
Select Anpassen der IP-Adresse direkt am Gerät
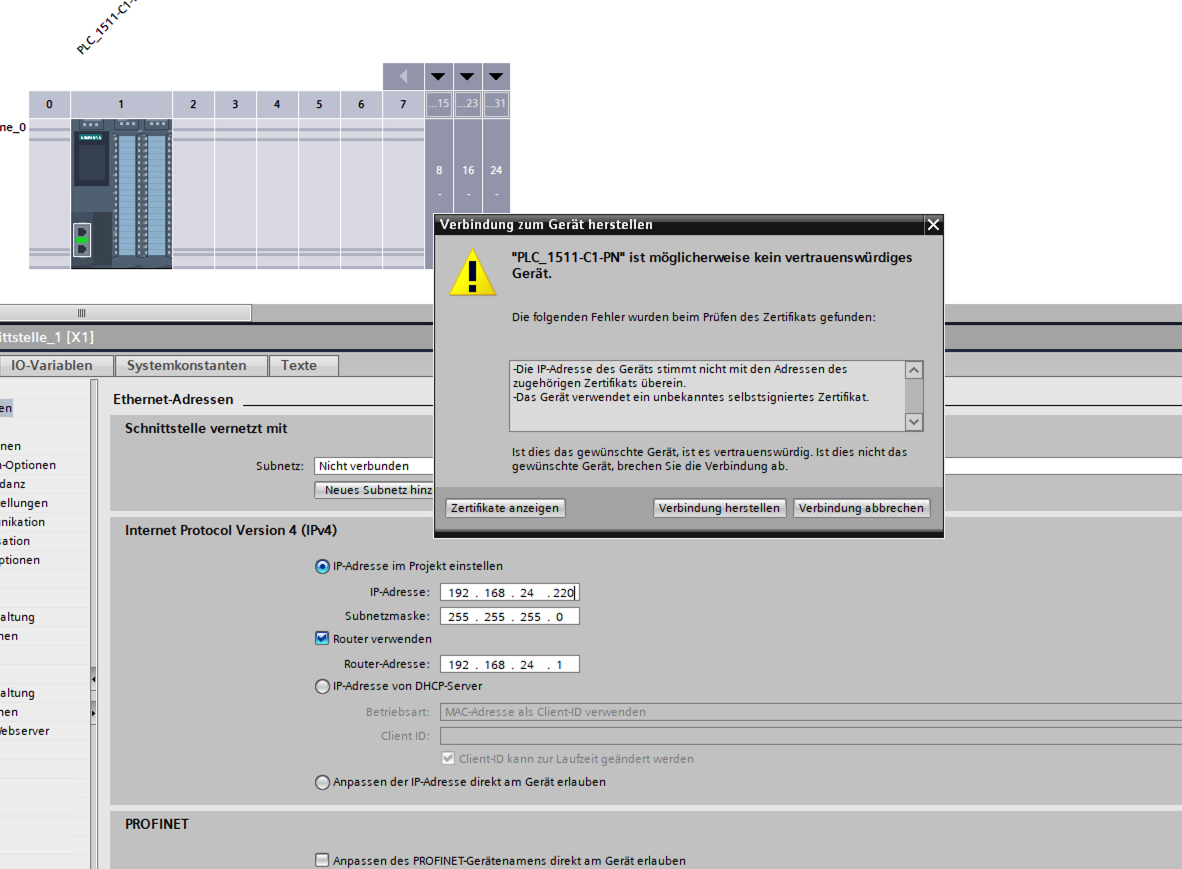click(x=322, y=782)
